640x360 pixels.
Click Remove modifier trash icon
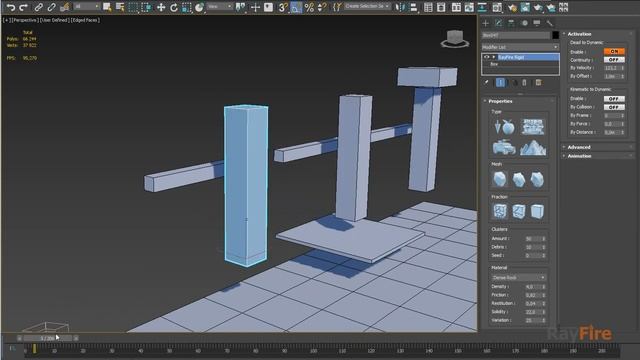[524, 83]
